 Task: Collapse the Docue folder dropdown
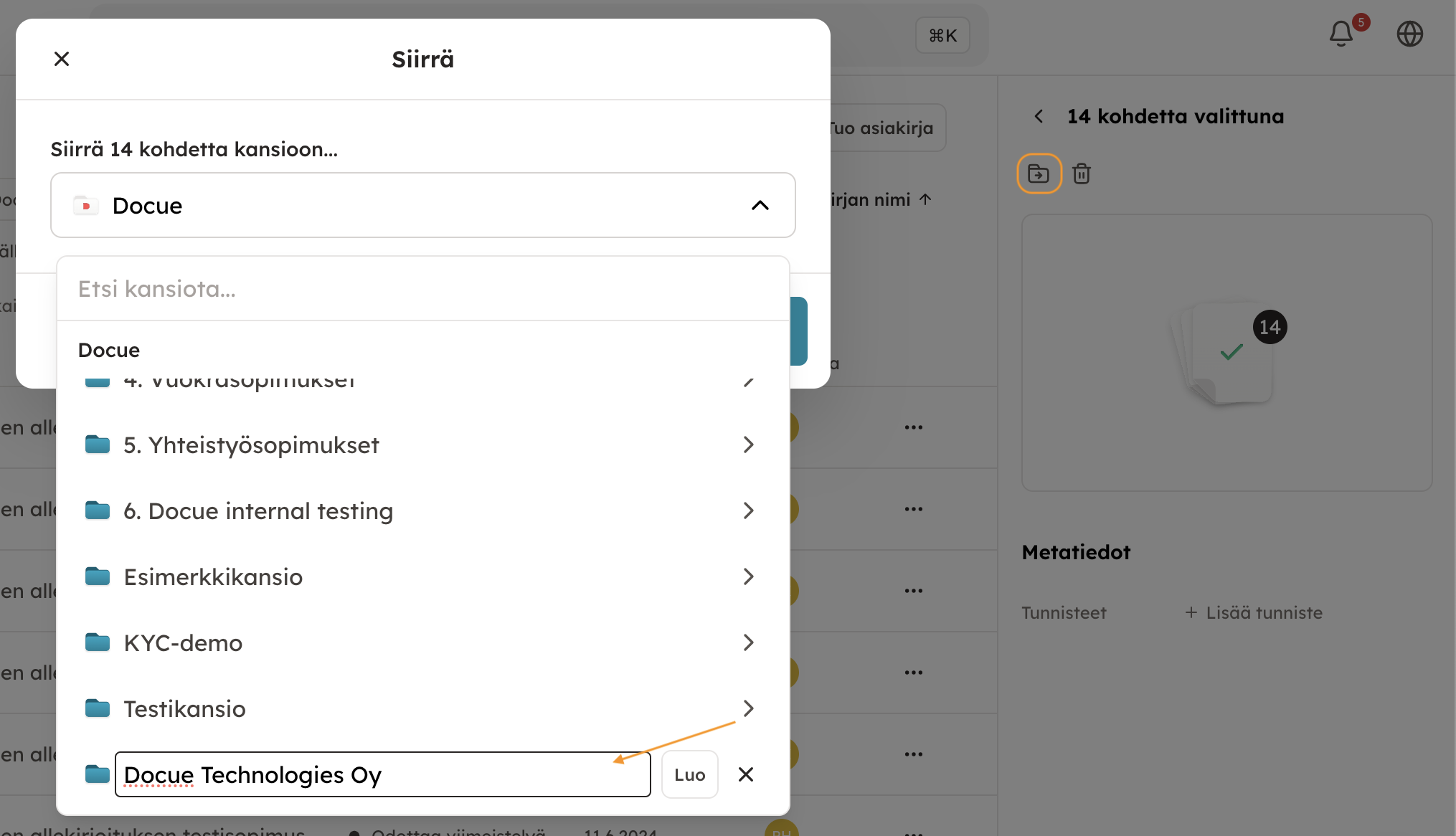click(x=760, y=206)
